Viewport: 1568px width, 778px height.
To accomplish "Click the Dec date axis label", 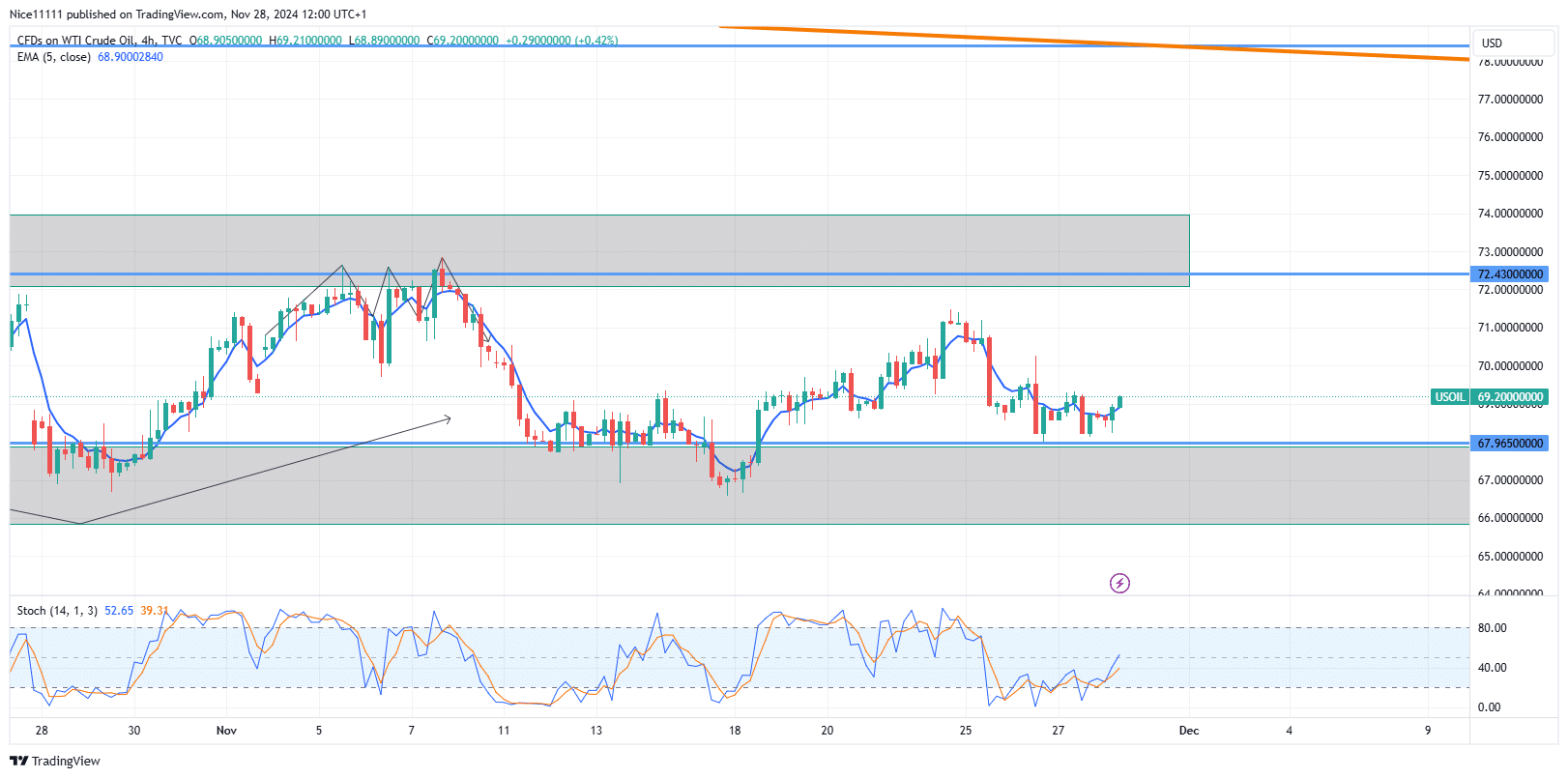I will (x=1189, y=731).
